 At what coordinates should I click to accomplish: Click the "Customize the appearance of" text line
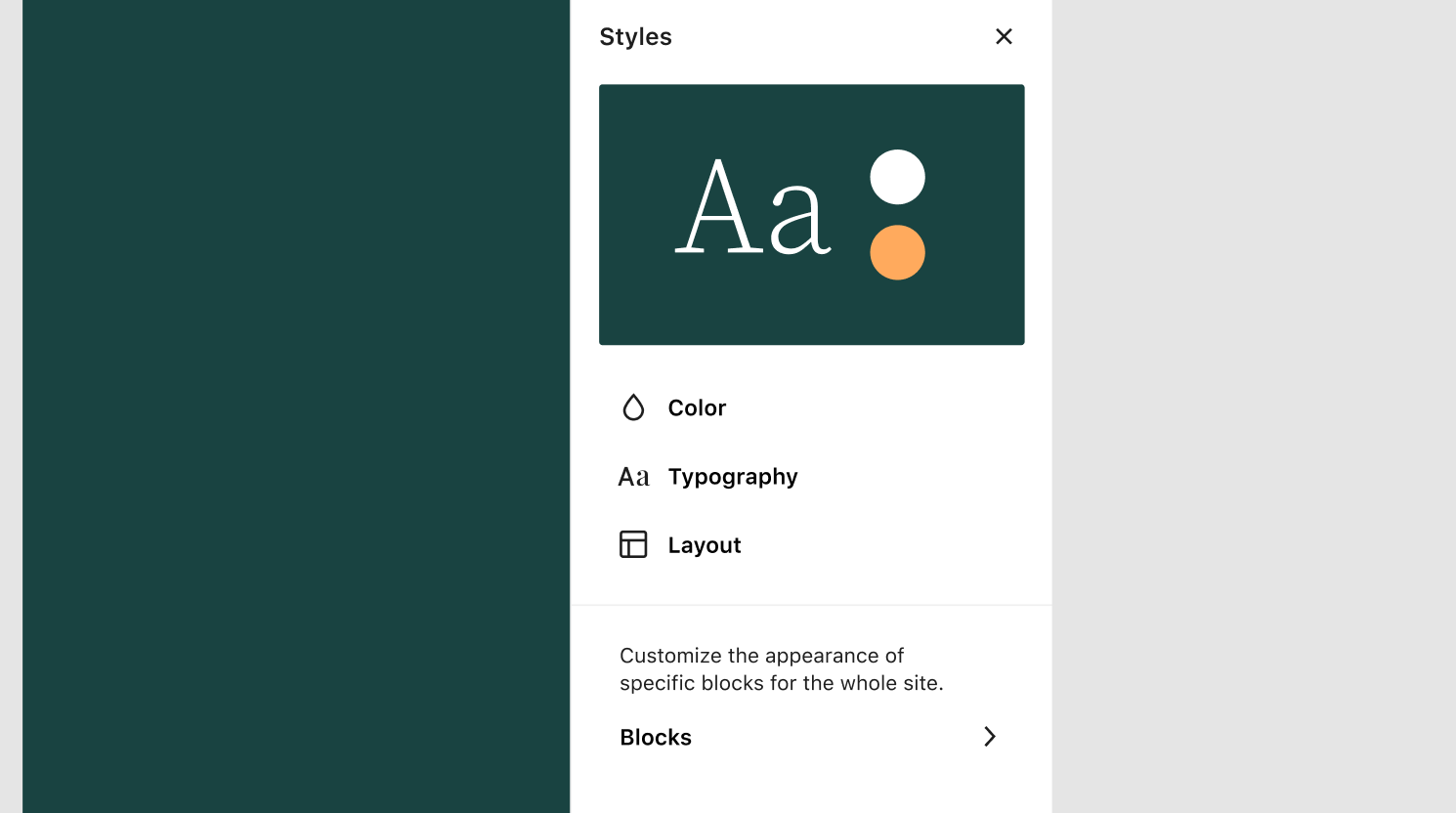(761, 656)
